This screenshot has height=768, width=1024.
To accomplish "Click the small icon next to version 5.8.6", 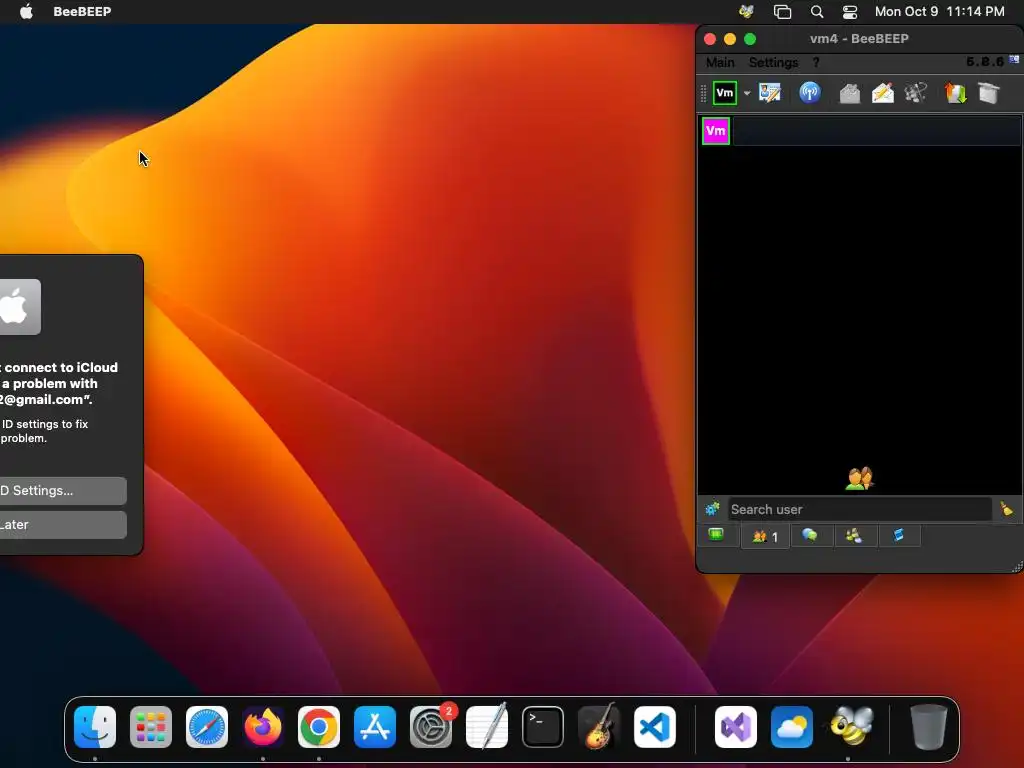I will (1014, 59).
